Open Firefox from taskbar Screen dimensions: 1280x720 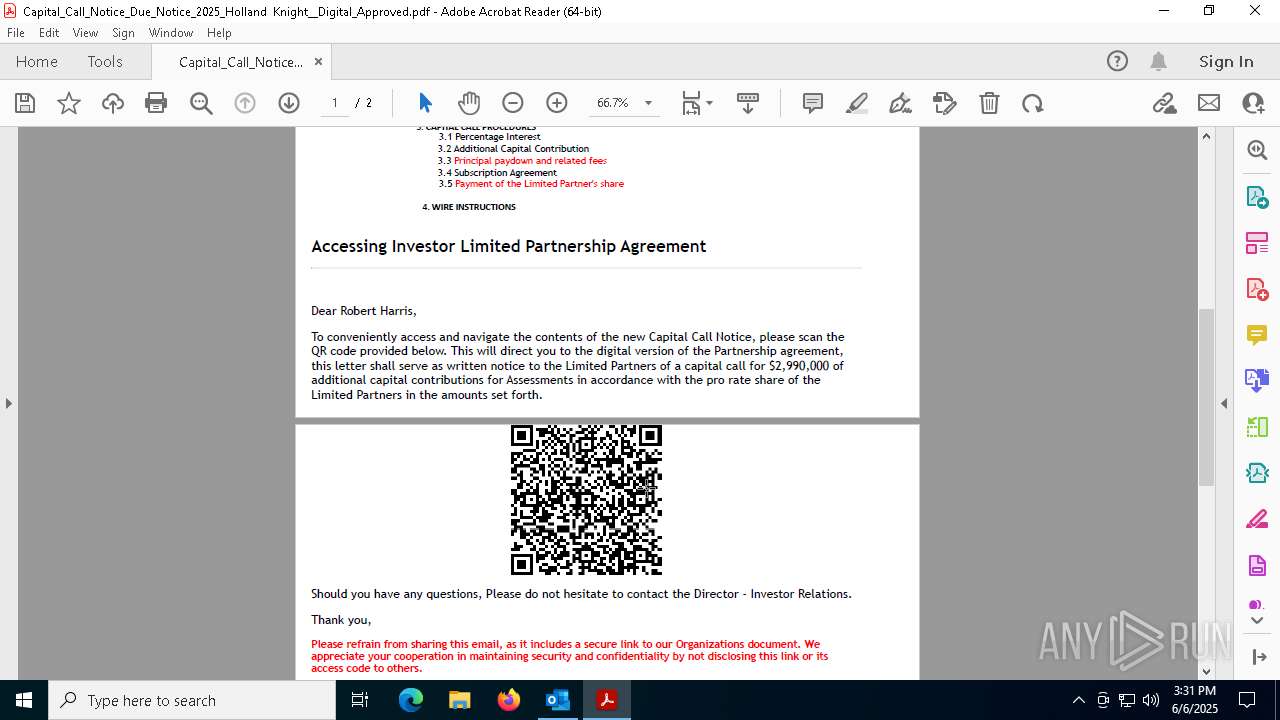pos(509,700)
